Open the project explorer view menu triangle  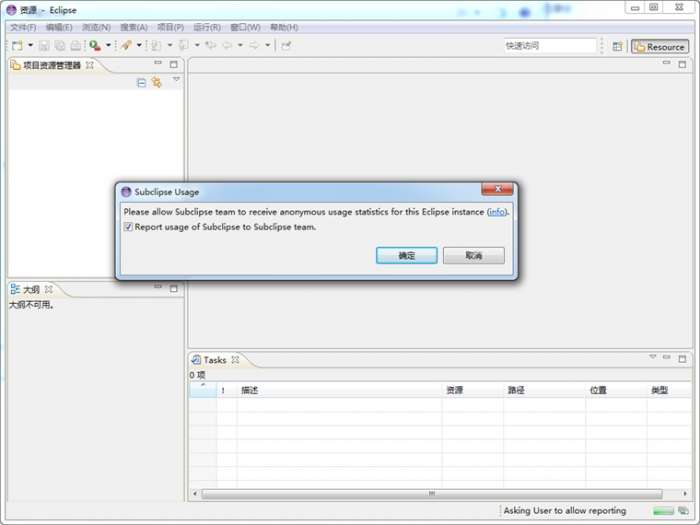pos(176,79)
